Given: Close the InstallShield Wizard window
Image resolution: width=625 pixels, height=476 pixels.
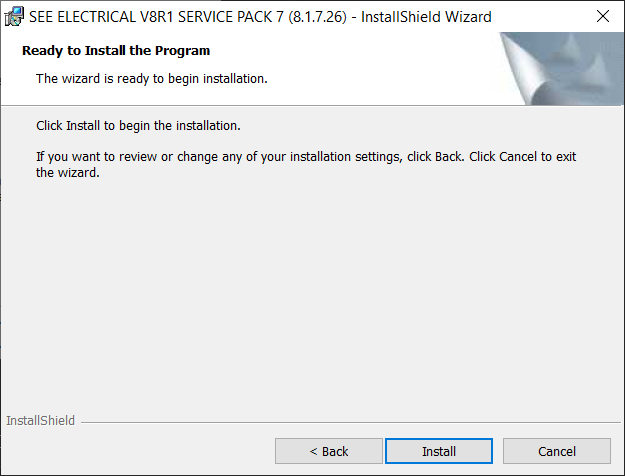Looking at the screenshot, I should tap(603, 16).
